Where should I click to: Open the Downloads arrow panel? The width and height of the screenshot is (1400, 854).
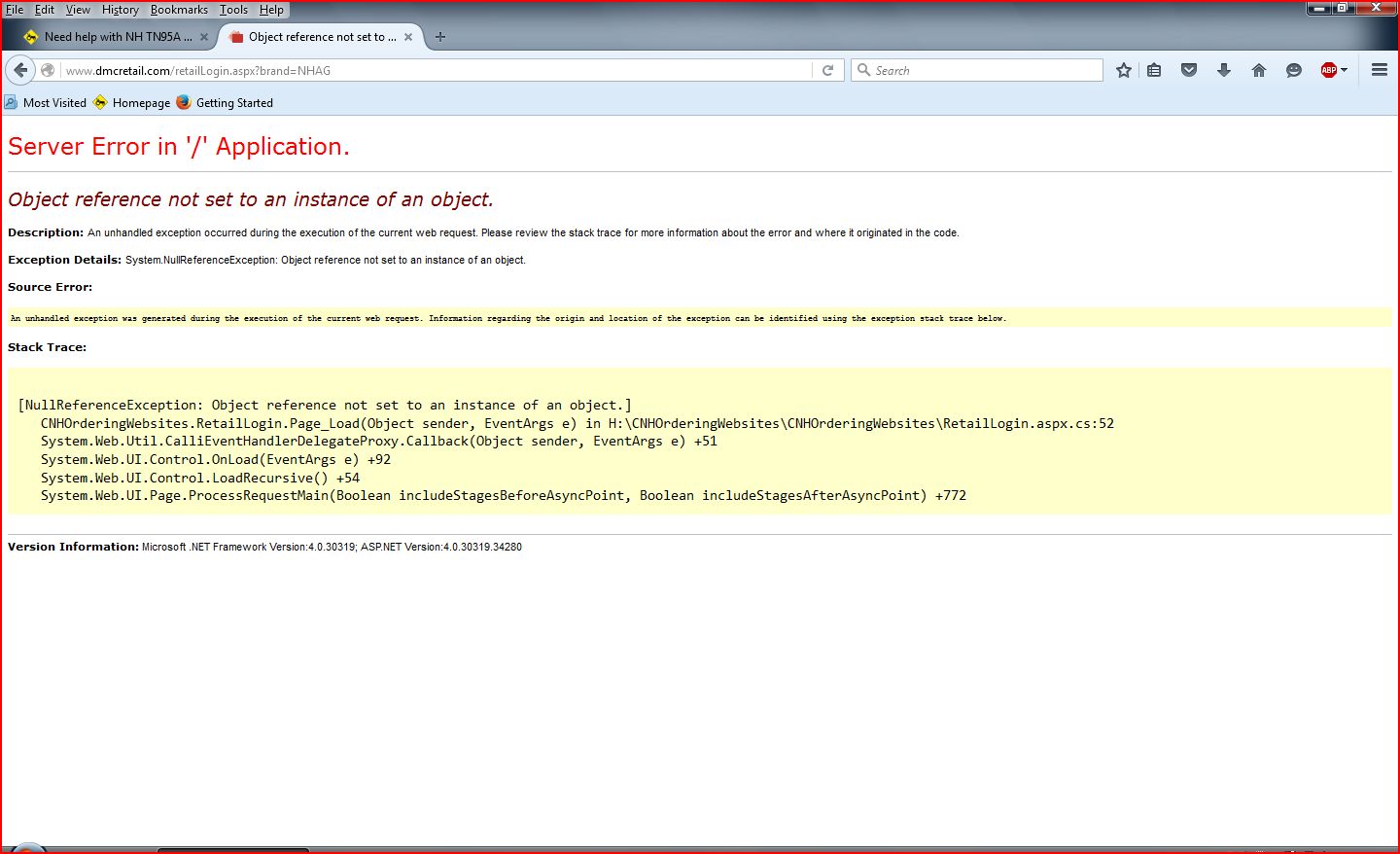1223,70
